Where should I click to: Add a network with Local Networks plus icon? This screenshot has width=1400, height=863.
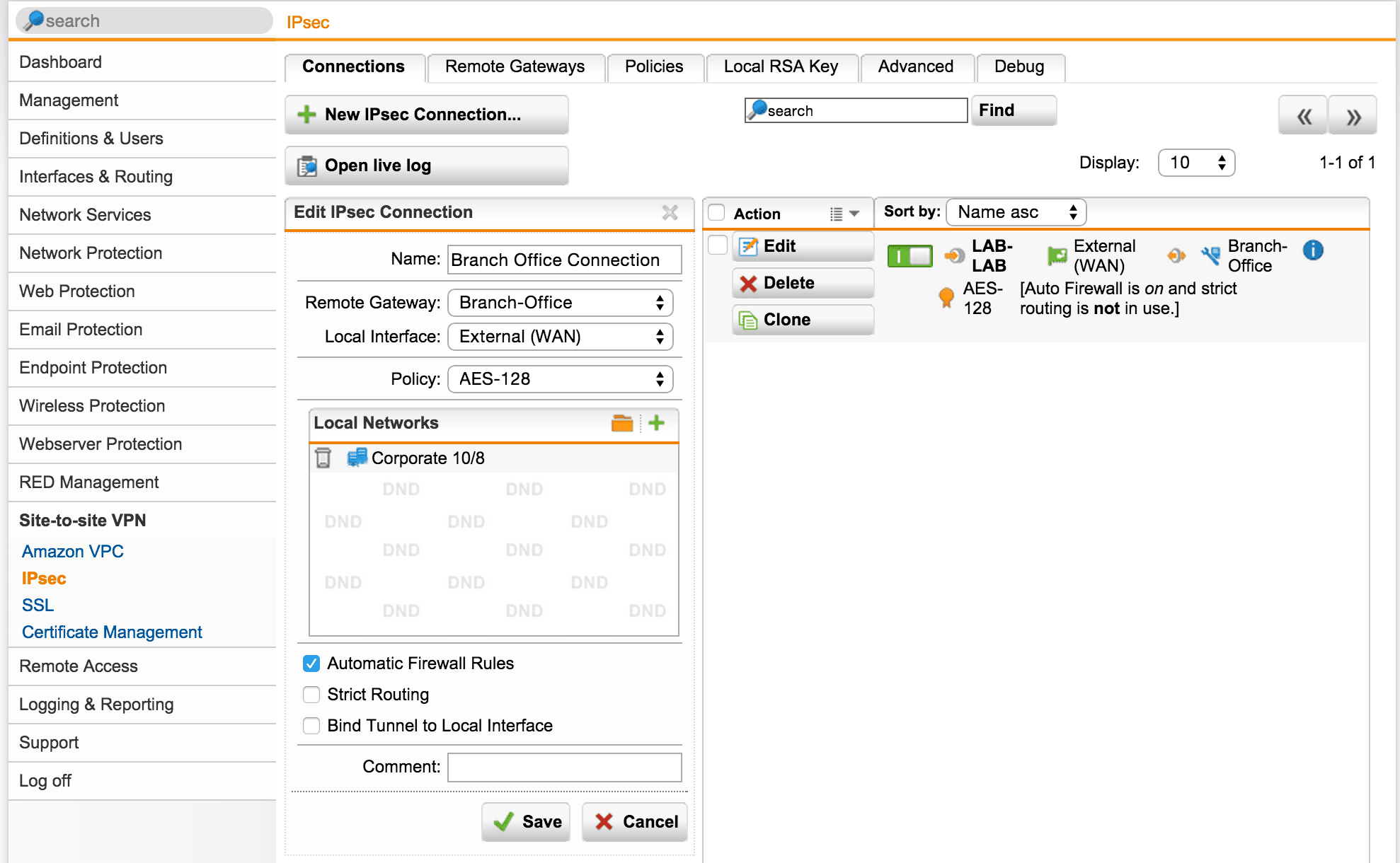pos(657,423)
